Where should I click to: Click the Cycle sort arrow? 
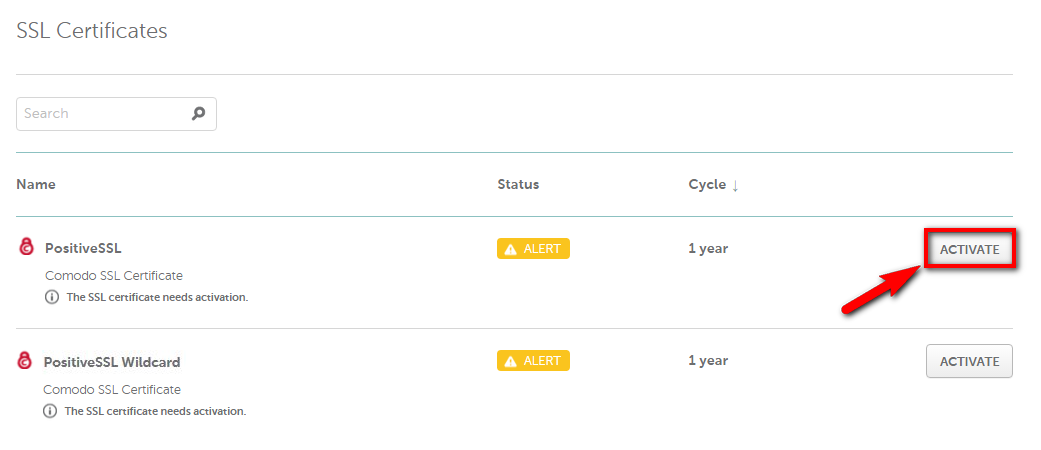pyautogui.click(x=735, y=185)
